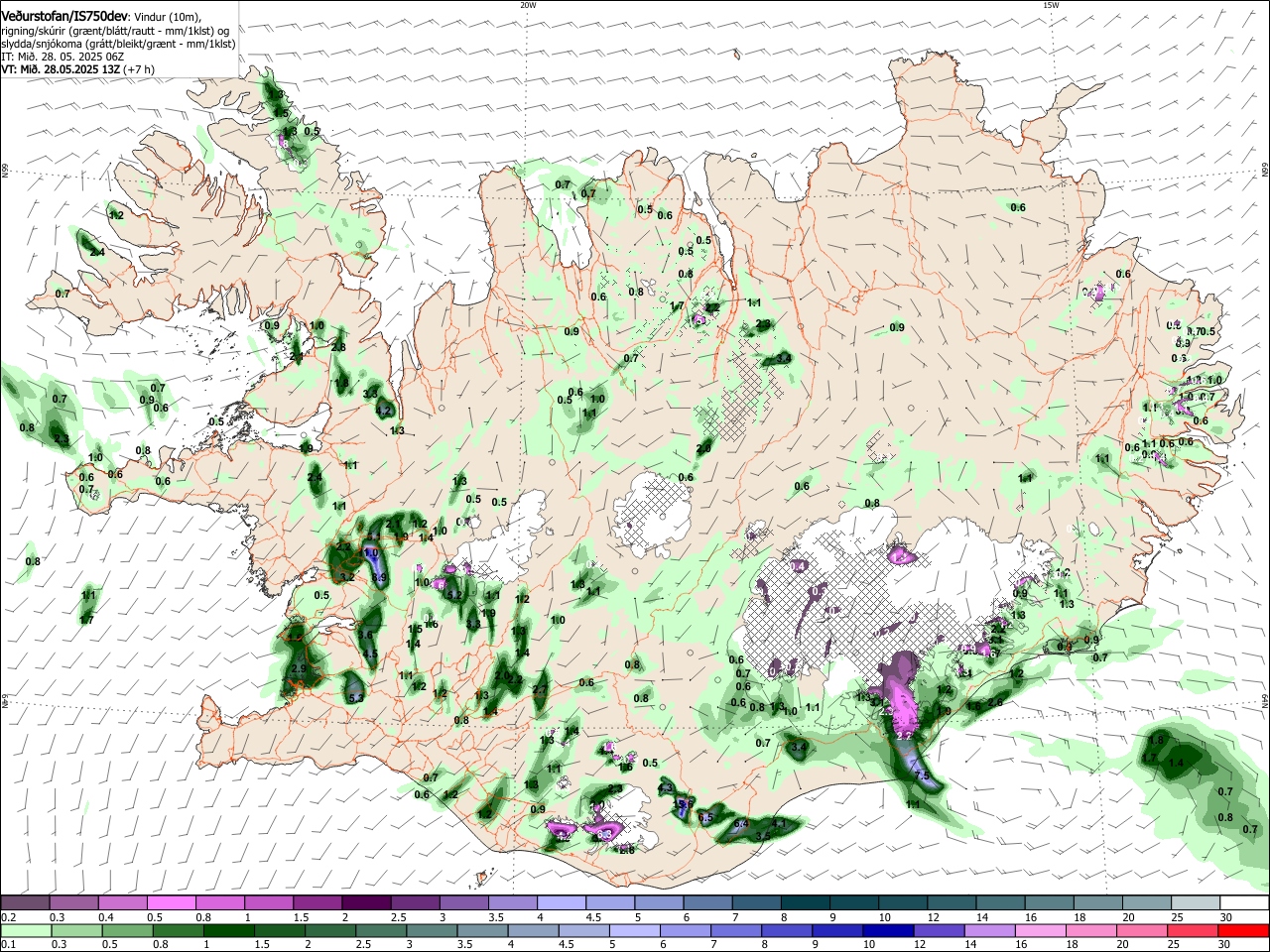Select the periwinkle 4 swatch in the snow scale
Image resolution: width=1270 pixels, height=952 pixels.
point(562,903)
